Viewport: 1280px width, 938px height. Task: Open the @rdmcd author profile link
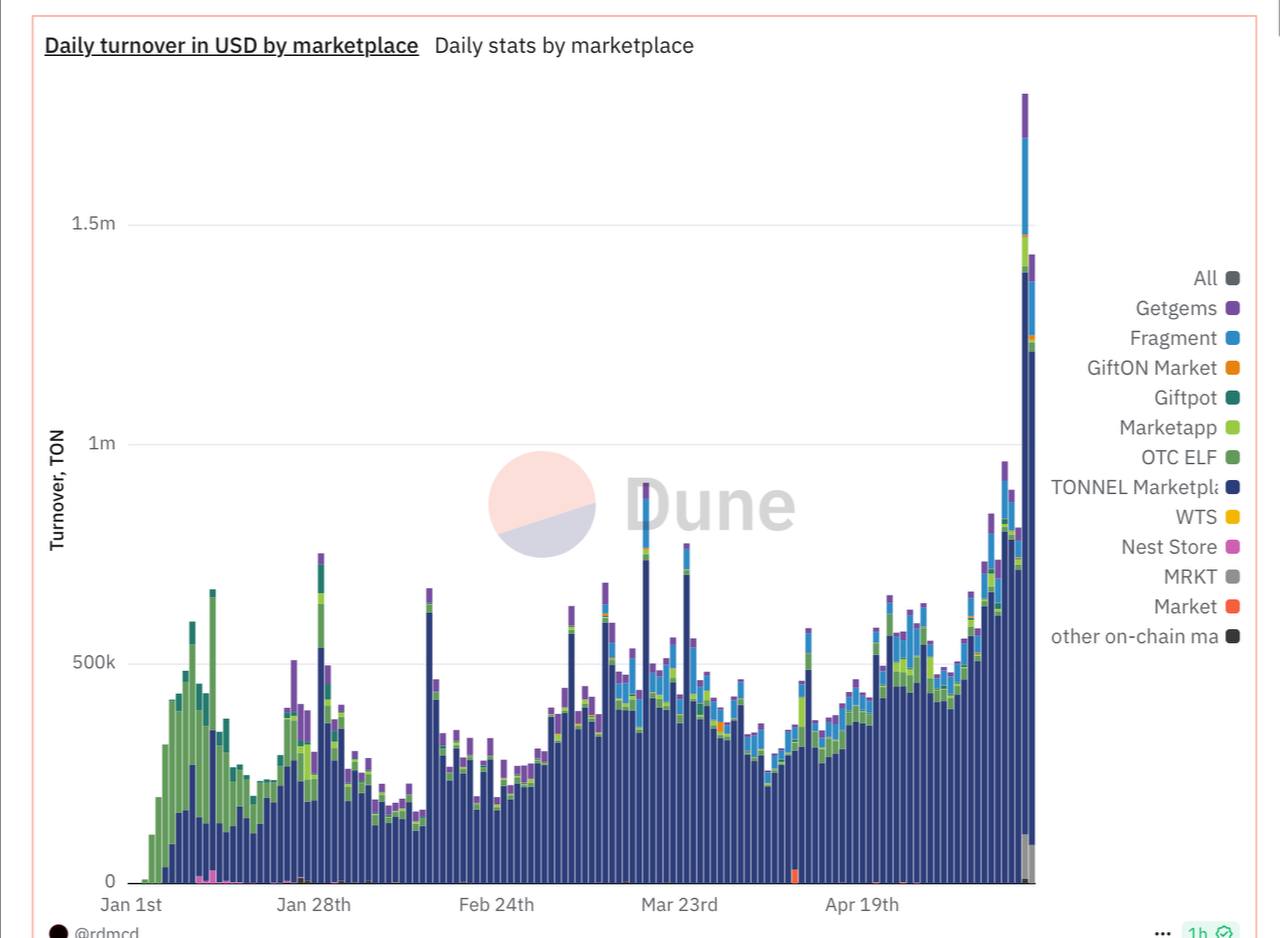(x=106, y=933)
